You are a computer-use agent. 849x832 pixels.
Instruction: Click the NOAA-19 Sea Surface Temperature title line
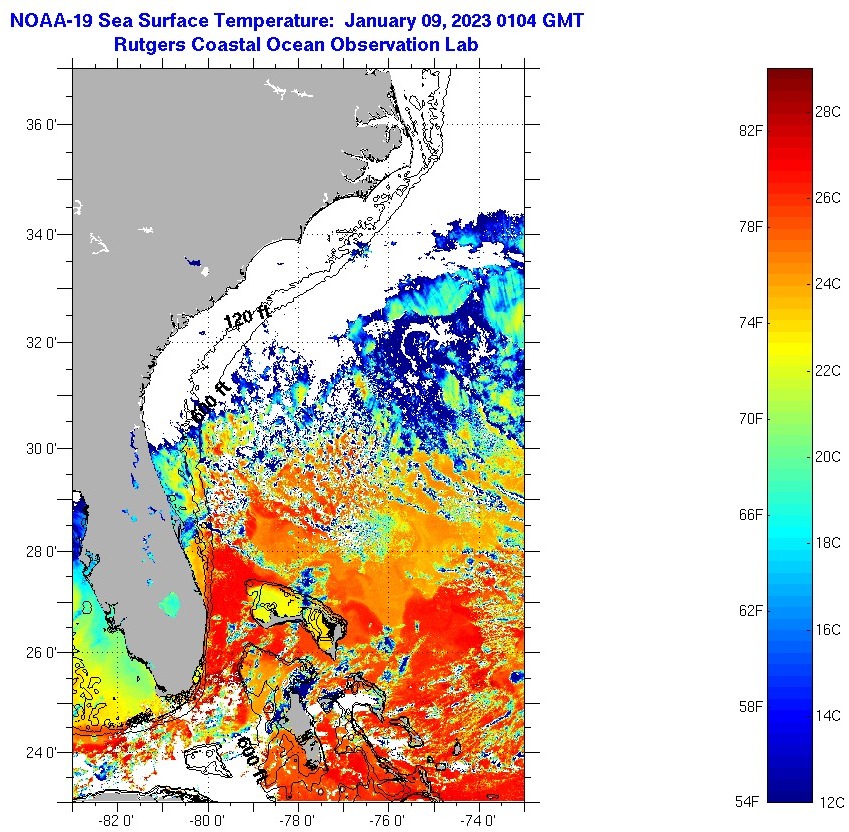297,21
